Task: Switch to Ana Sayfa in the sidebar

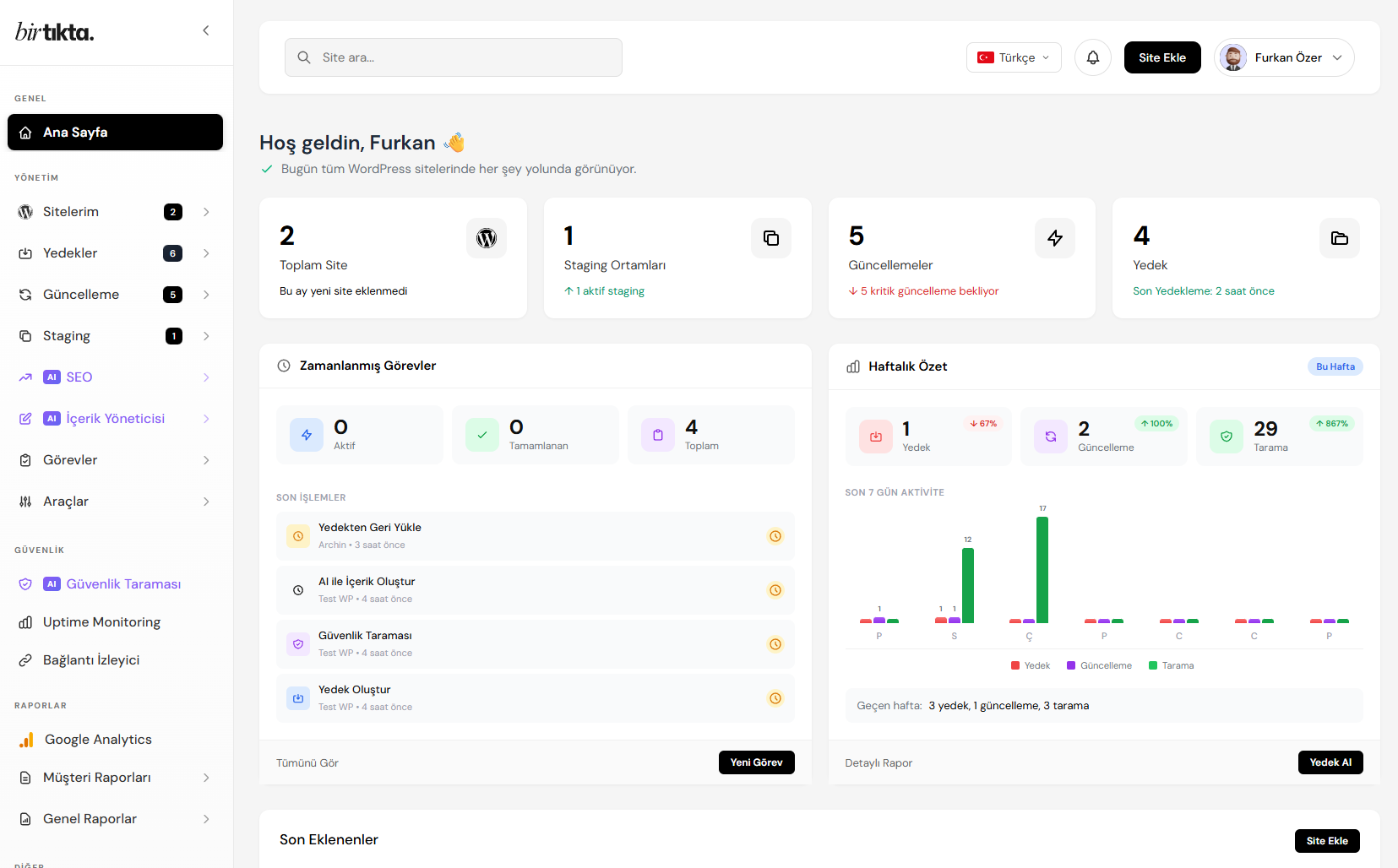Action: [114, 132]
